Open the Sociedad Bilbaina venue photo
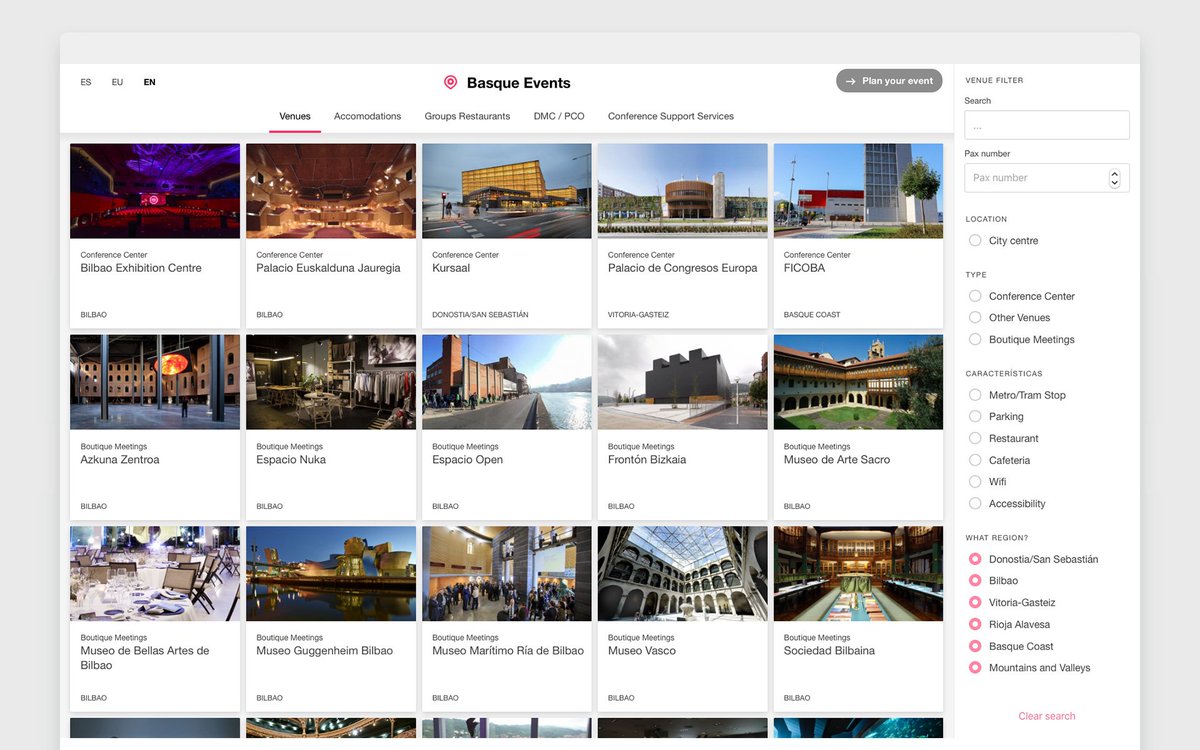The image size is (1200, 750). 858,574
